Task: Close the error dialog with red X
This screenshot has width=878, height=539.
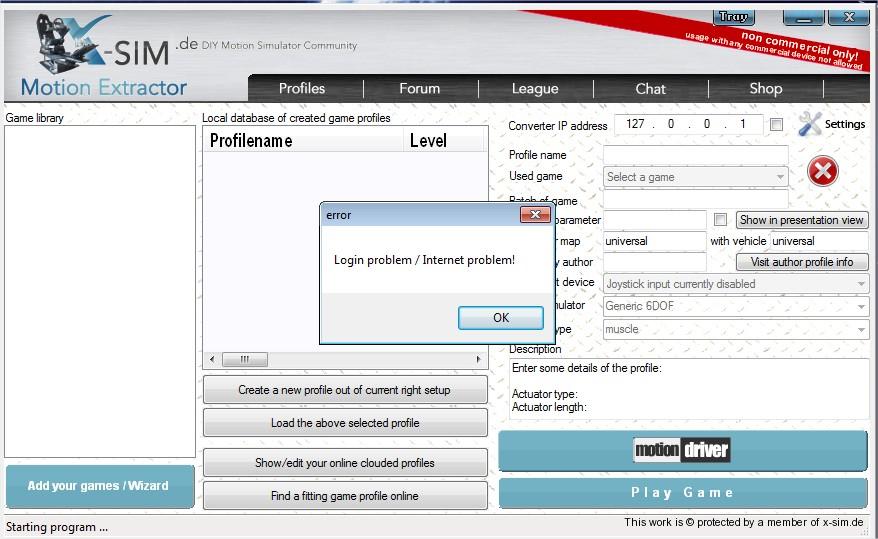Action: [x=535, y=214]
